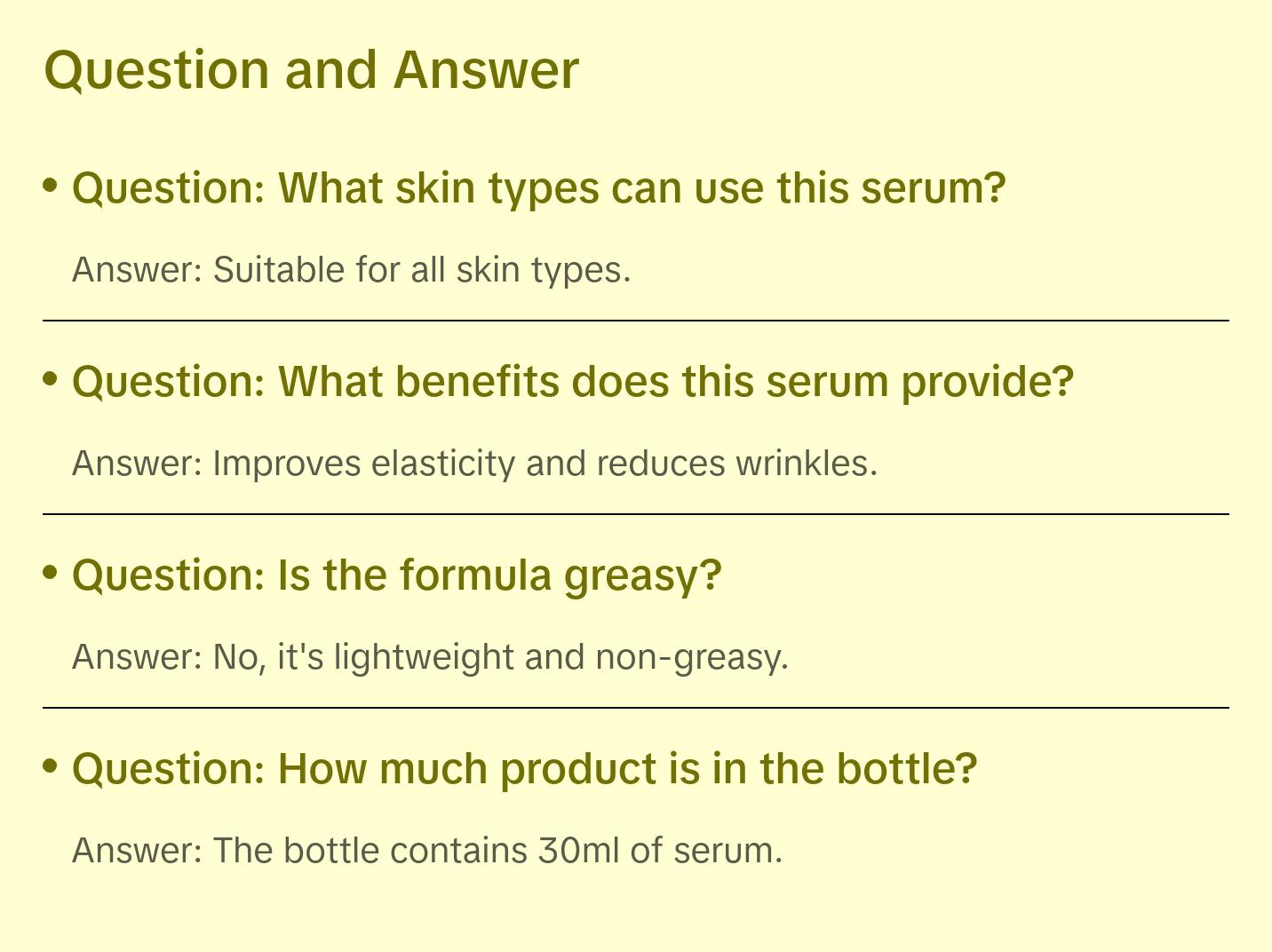Click the "bottle contains 30ml of serum" answer
Viewport: 1272px width, 952px height.
pyautogui.click(x=497, y=851)
